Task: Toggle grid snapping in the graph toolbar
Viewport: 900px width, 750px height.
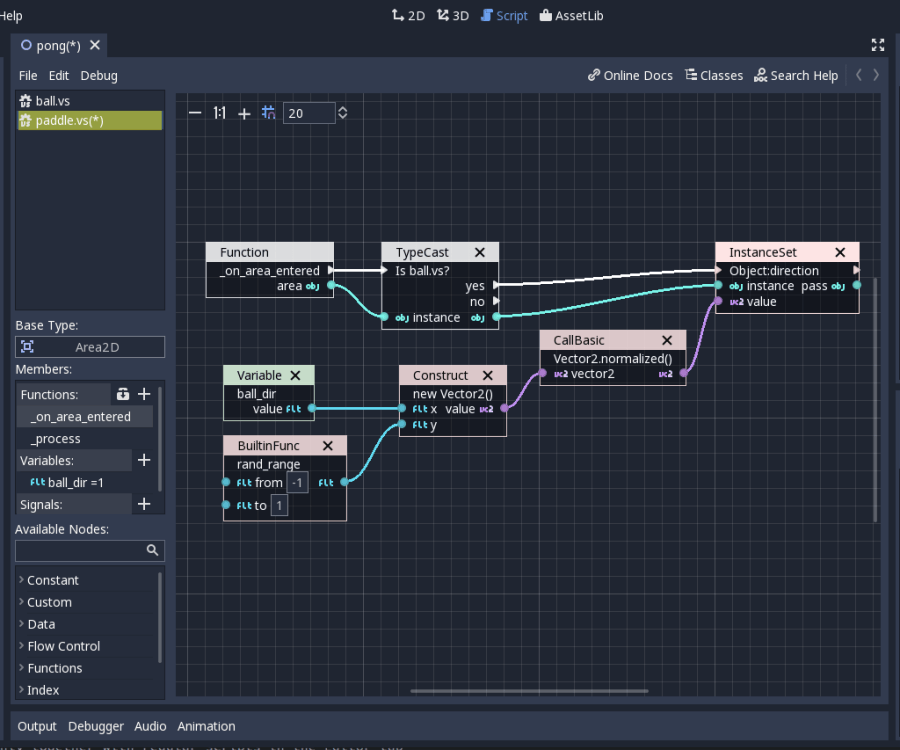Action: (268, 113)
